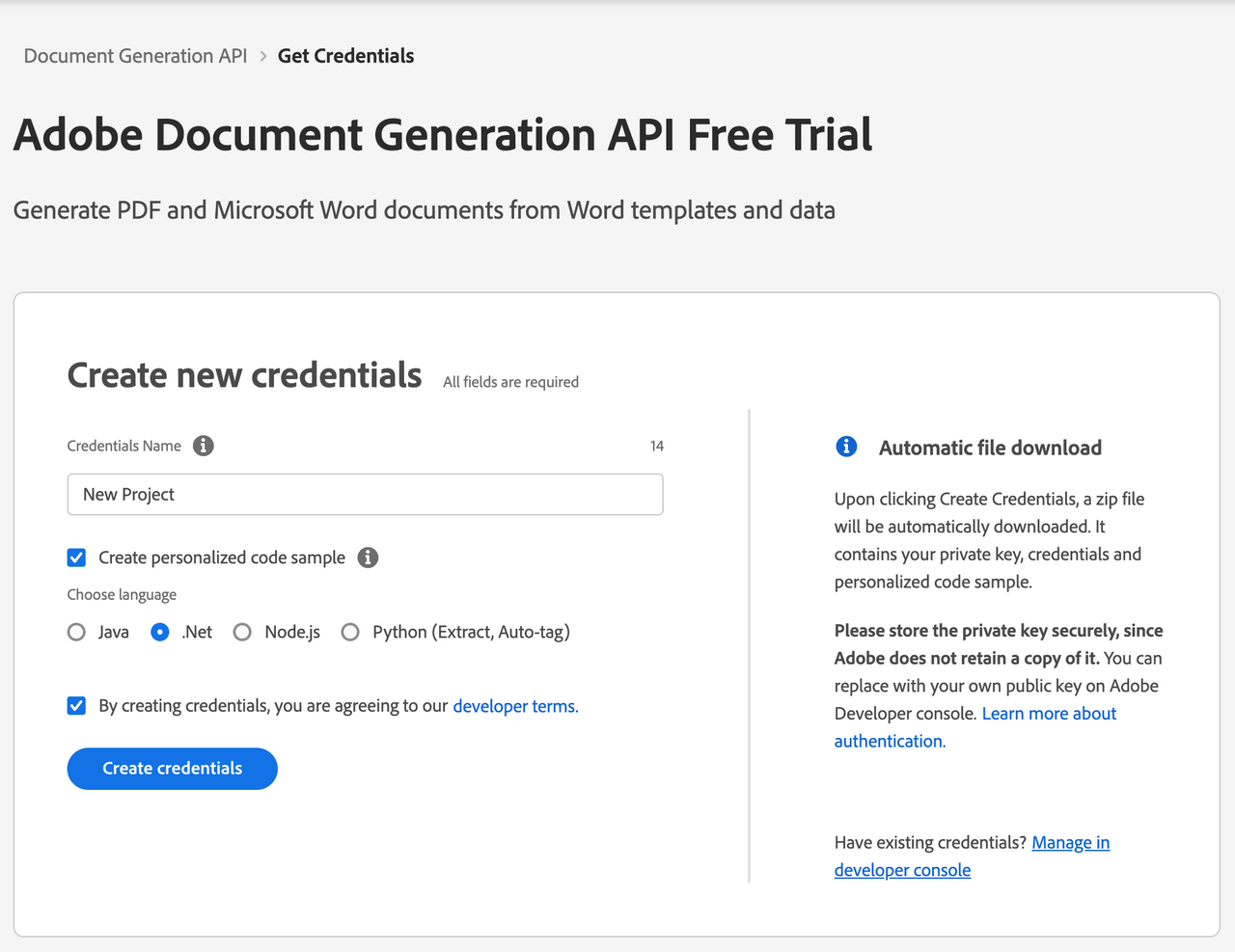Click the Get Credentials breadcrumb item
The width and height of the screenshot is (1235, 952).
[345, 56]
